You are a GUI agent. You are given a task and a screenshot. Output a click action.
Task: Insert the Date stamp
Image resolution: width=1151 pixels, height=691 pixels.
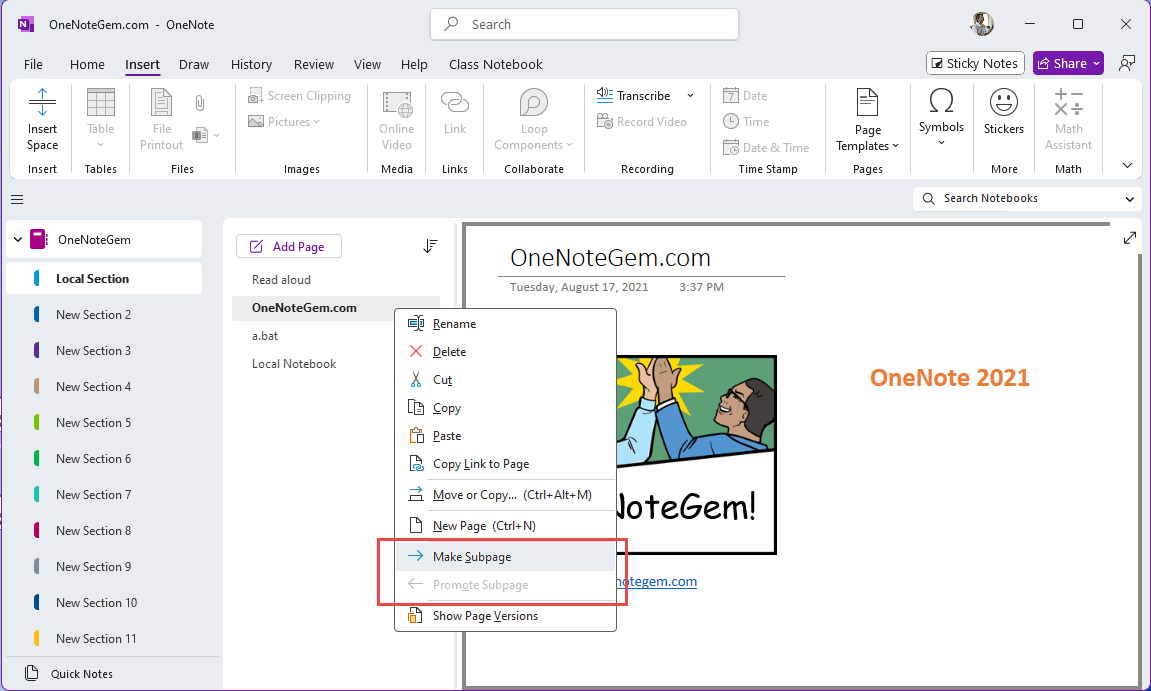point(745,95)
